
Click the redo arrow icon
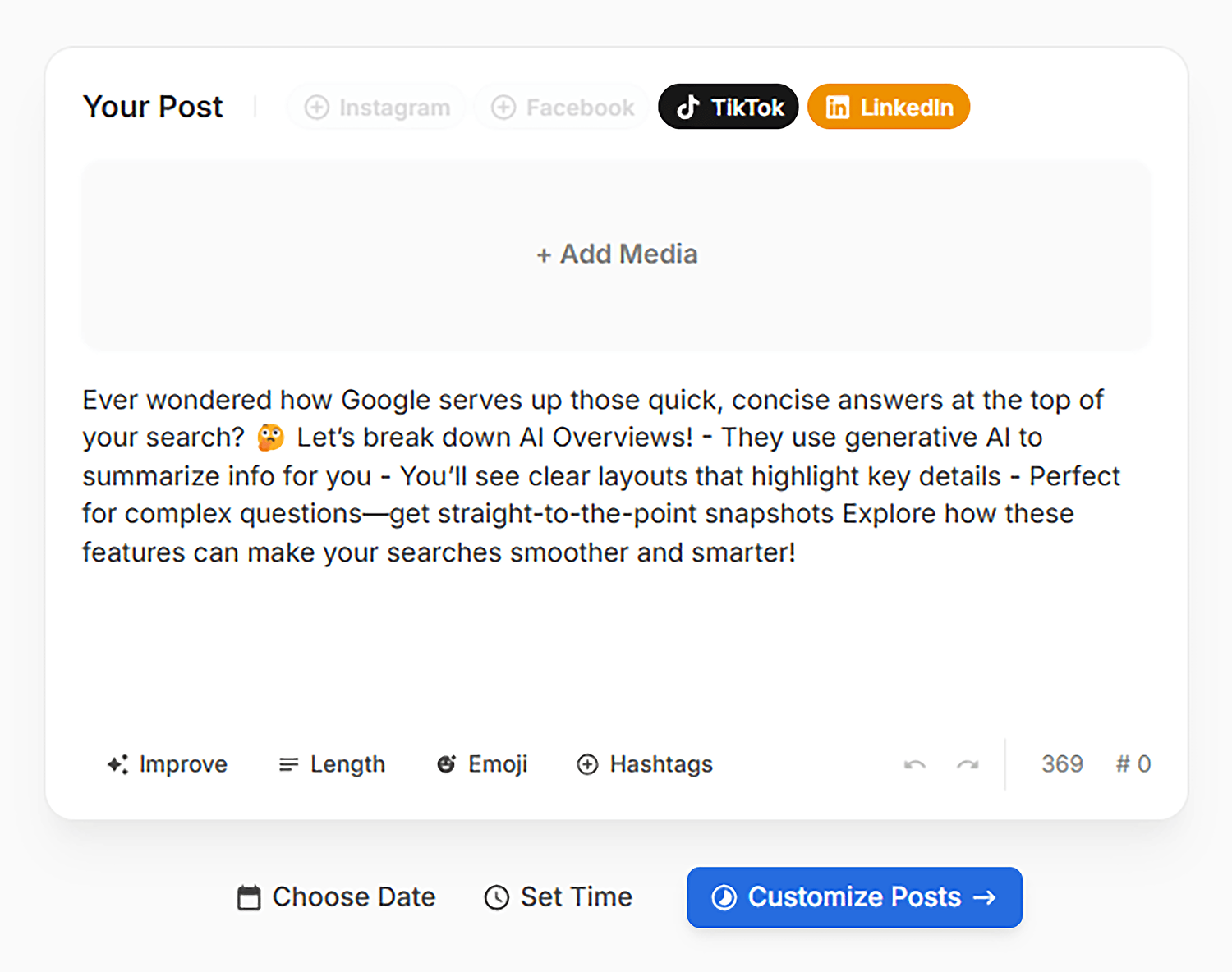968,764
